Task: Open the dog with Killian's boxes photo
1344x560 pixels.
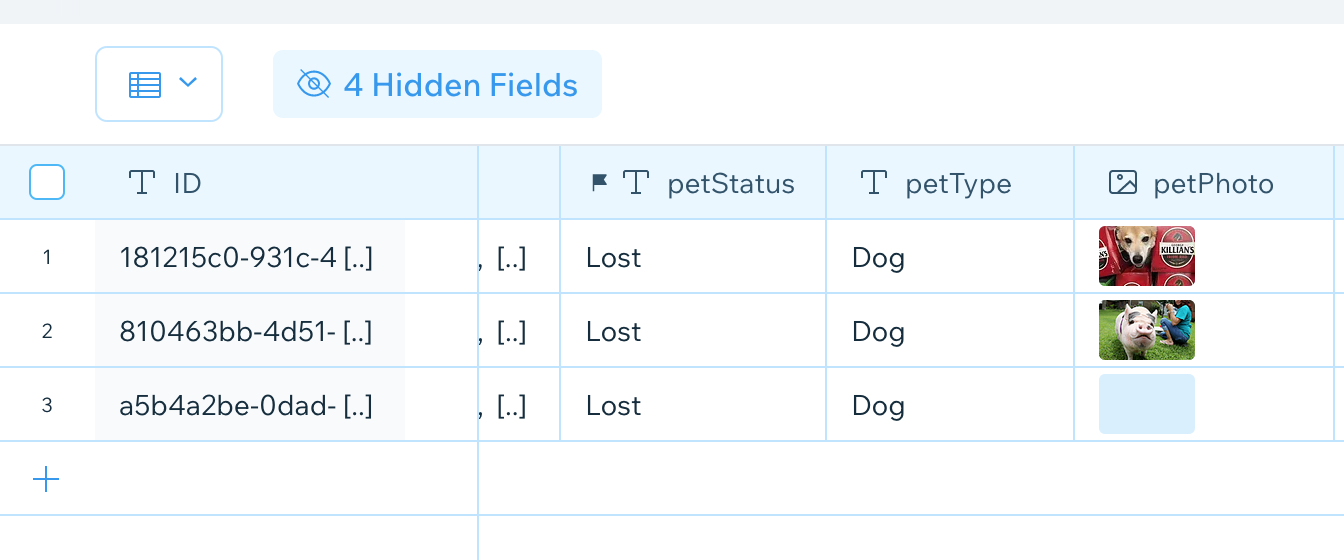Action: [x=1147, y=256]
